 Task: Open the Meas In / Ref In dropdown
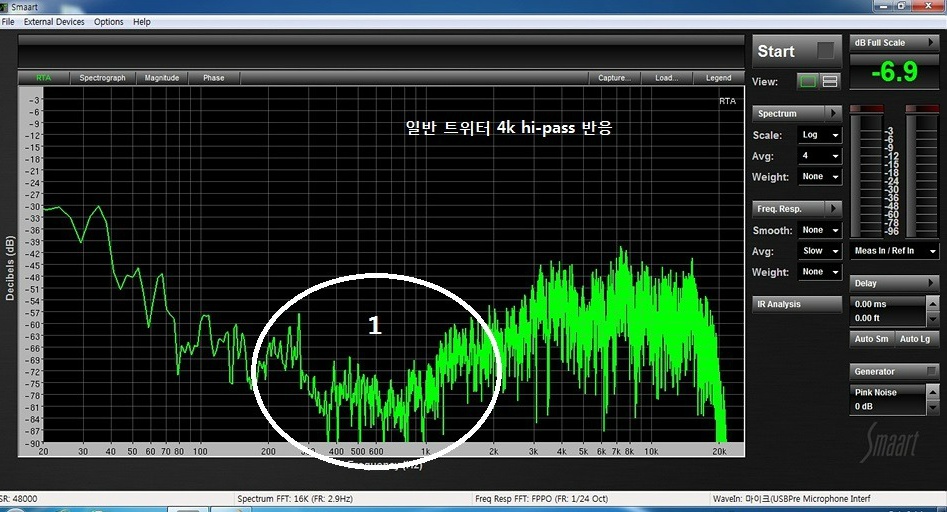pyautogui.click(x=894, y=251)
